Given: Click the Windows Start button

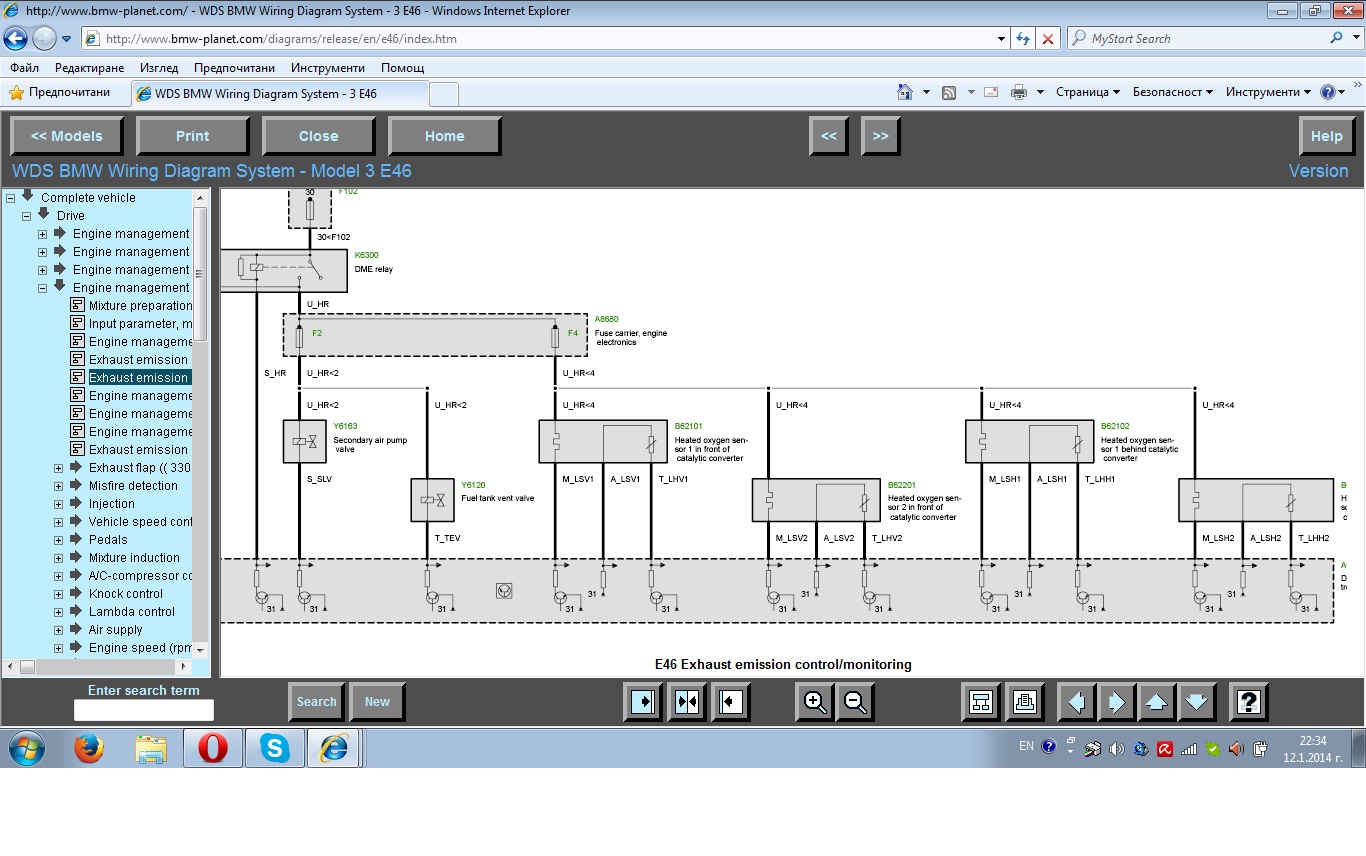Looking at the screenshot, I should [x=26, y=748].
